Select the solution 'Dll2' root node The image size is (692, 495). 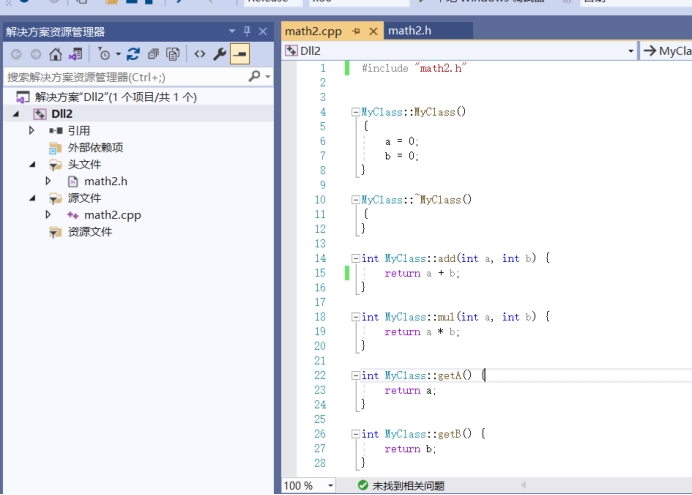click(116, 97)
